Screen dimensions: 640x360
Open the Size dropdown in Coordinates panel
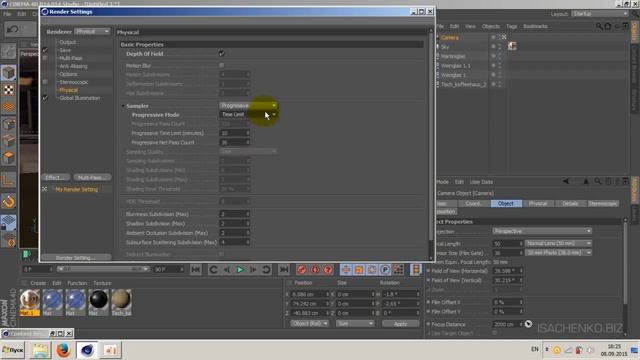coord(355,323)
